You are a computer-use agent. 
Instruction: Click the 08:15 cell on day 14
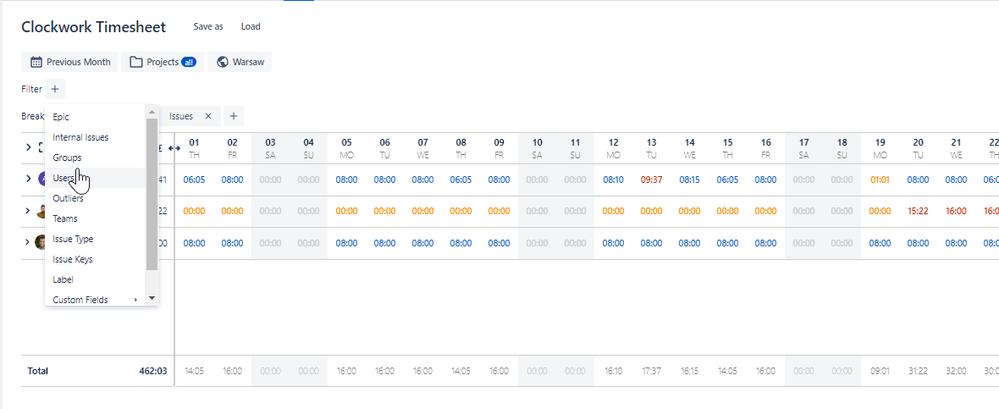689,180
